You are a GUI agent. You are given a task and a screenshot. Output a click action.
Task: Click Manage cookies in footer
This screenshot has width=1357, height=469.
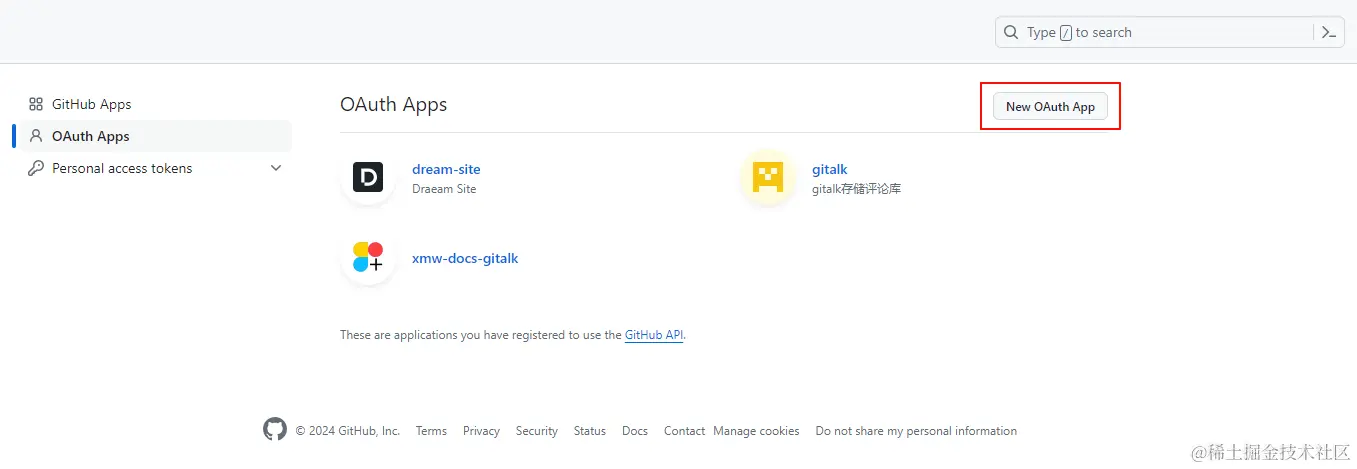click(x=756, y=431)
